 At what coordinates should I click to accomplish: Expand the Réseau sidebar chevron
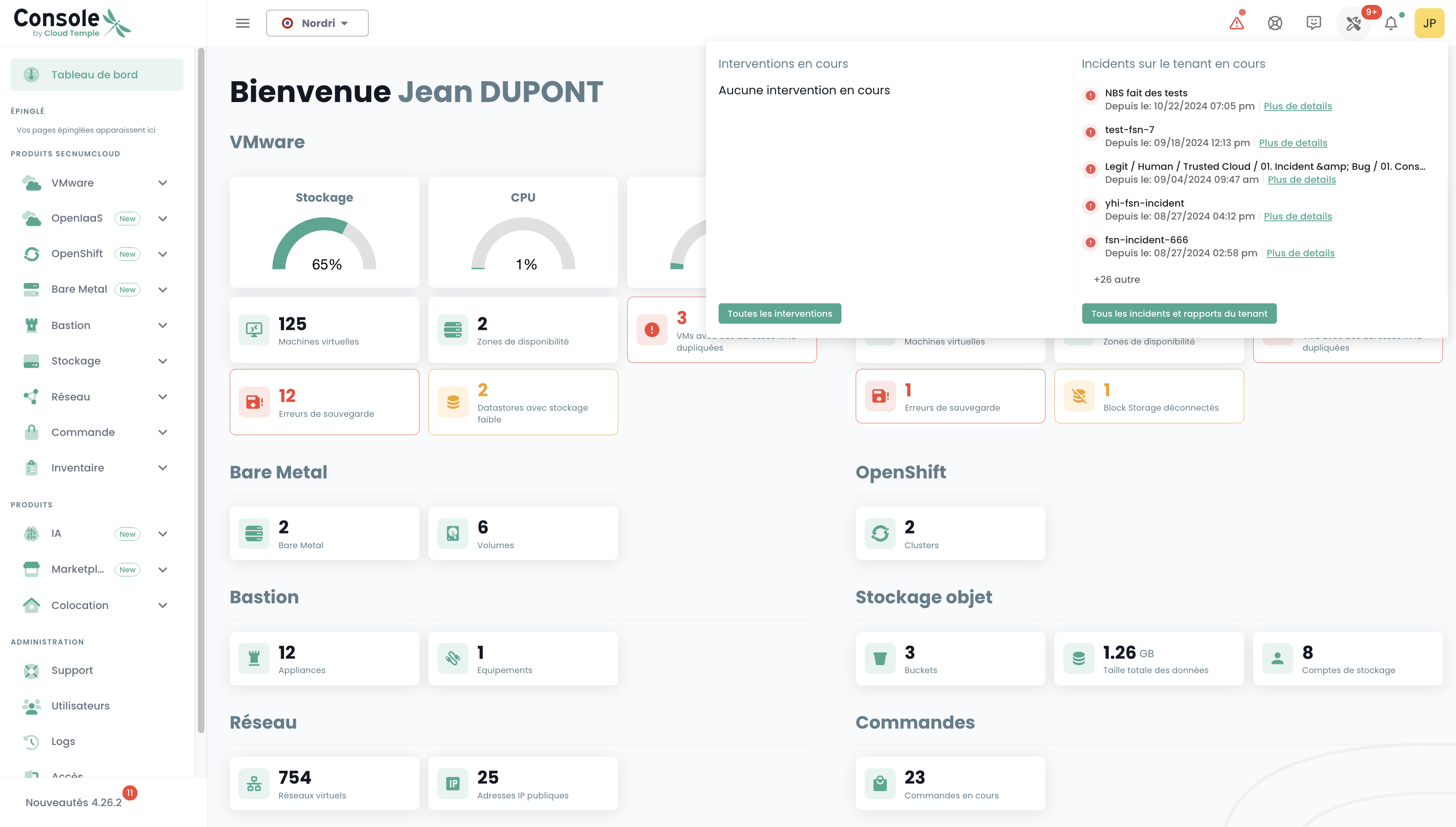(162, 396)
